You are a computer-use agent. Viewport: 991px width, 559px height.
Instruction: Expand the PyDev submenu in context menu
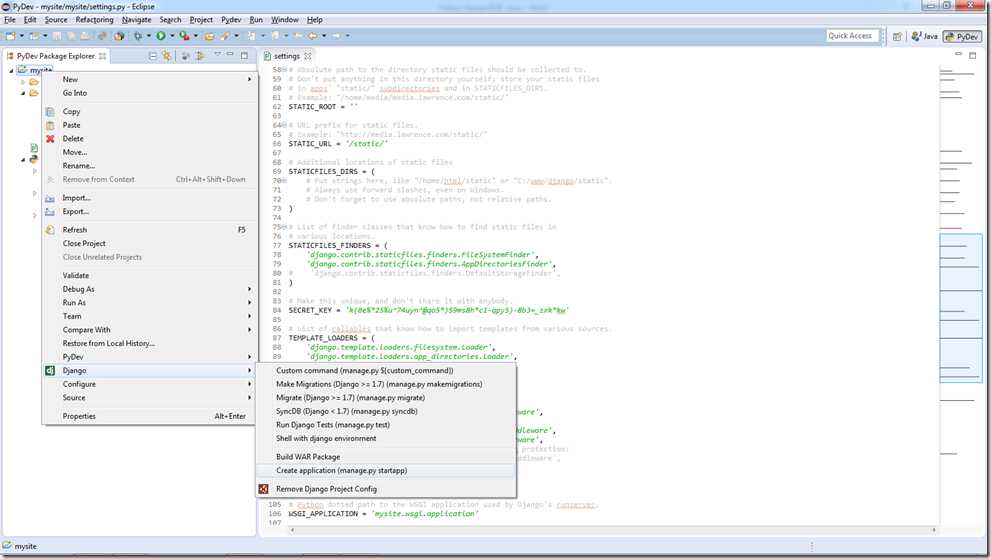(150, 357)
